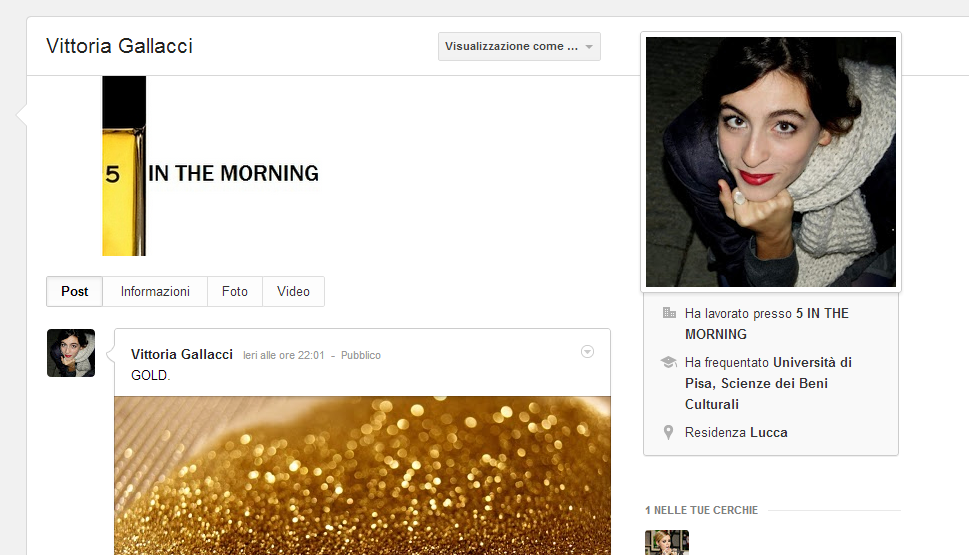Open the Visualizzazione come dropdown
969x555 pixels.
coord(519,46)
